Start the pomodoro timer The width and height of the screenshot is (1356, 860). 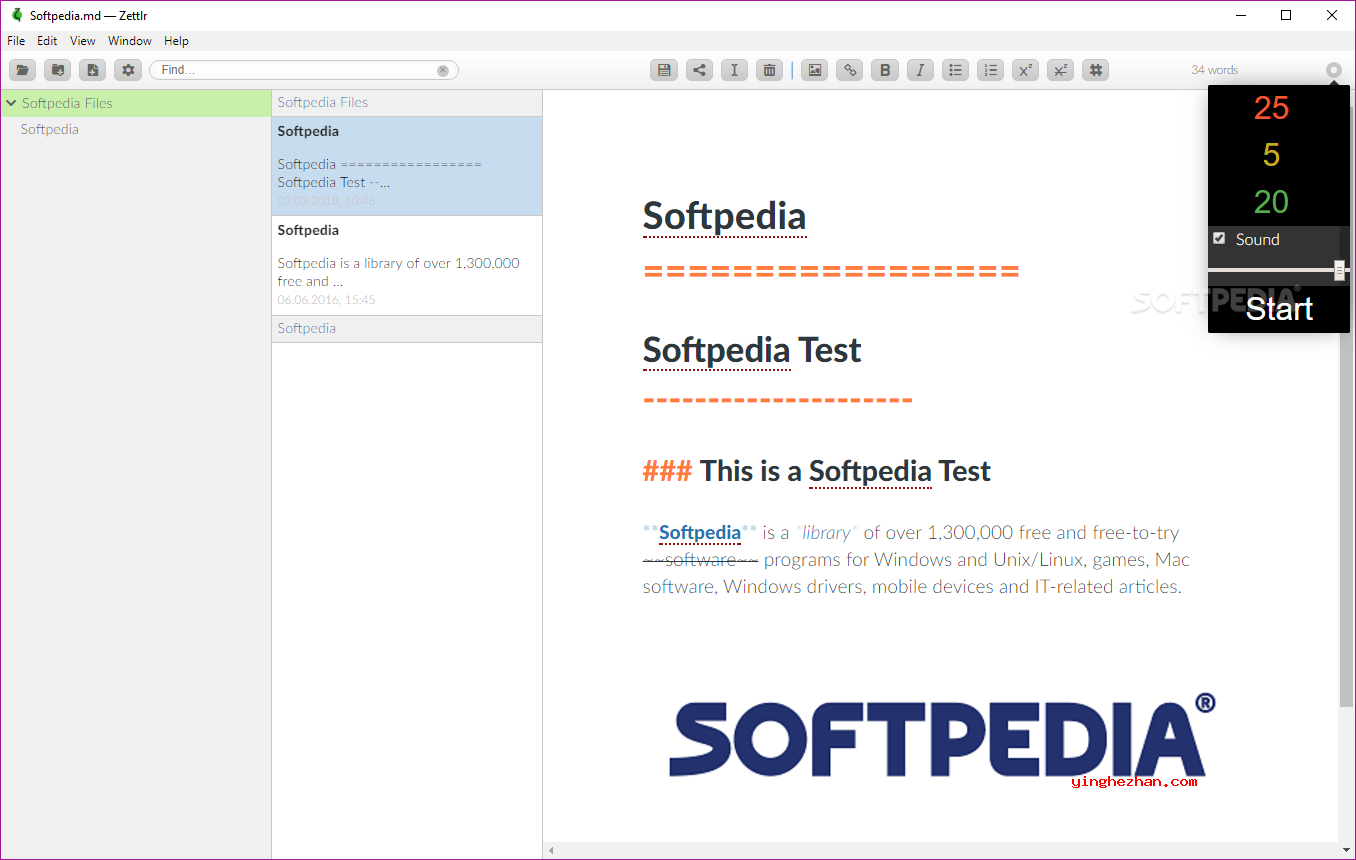1279,309
